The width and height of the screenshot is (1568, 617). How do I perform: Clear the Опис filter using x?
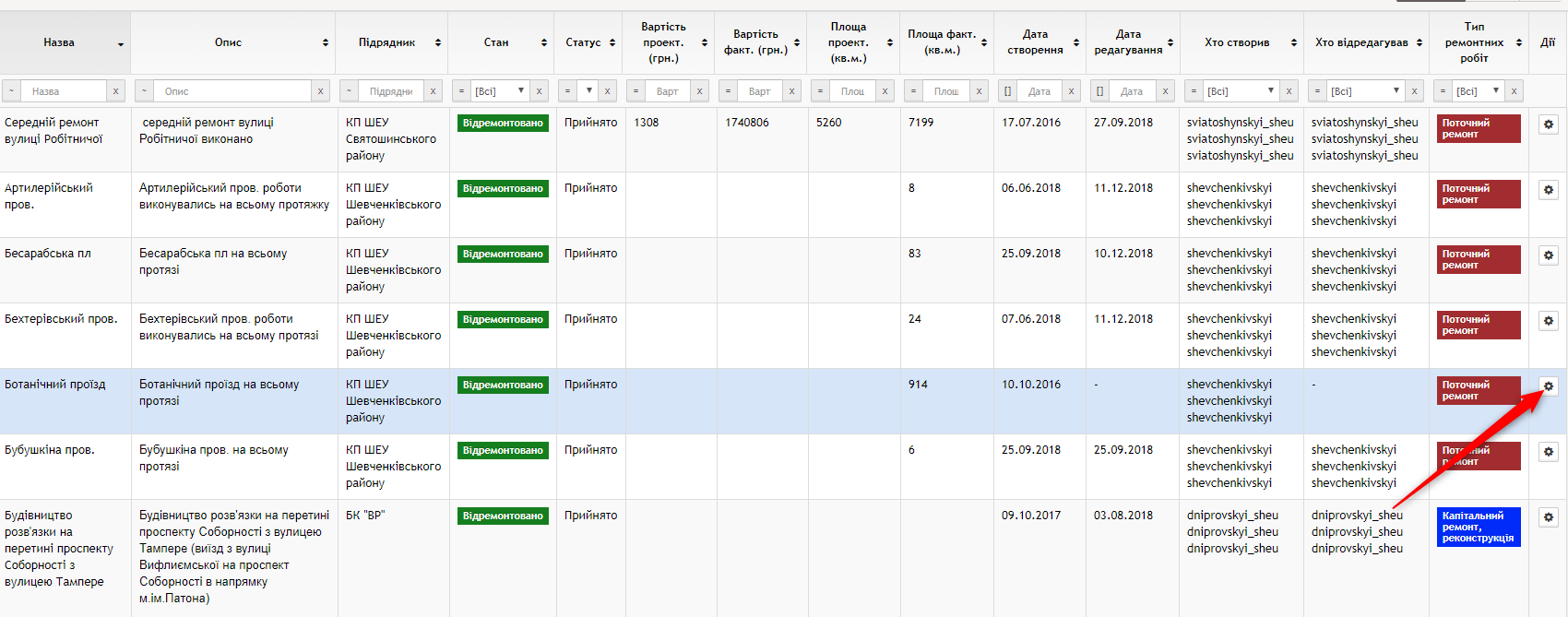click(x=320, y=91)
